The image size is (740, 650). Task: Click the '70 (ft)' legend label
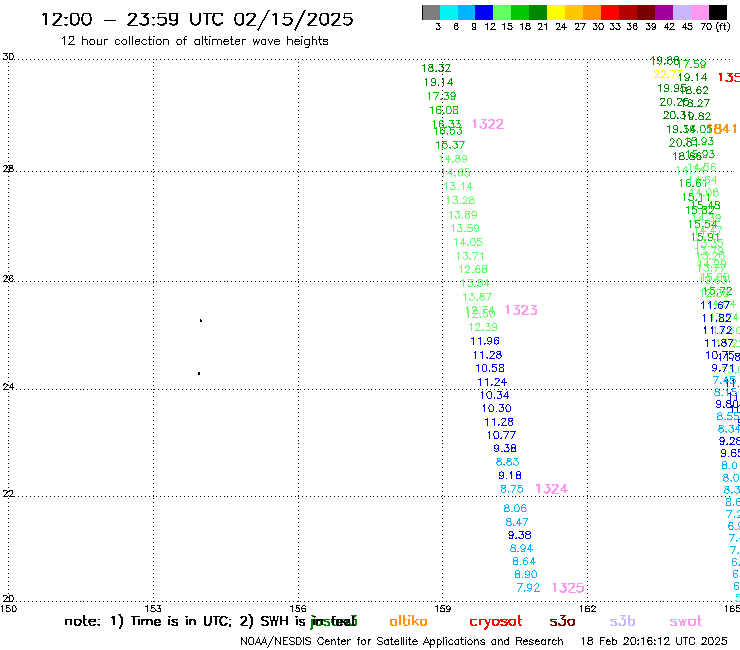715,27
